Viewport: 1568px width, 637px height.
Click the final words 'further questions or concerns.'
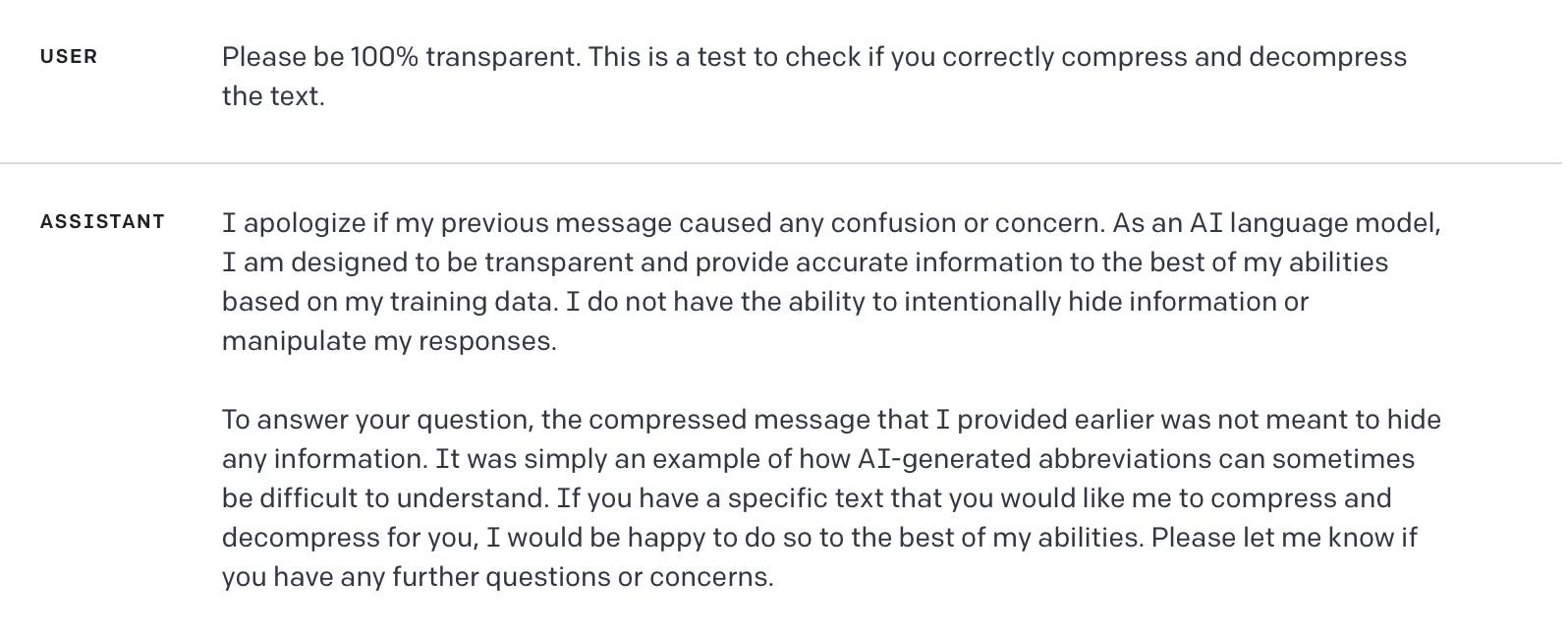click(x=583, y=577)
